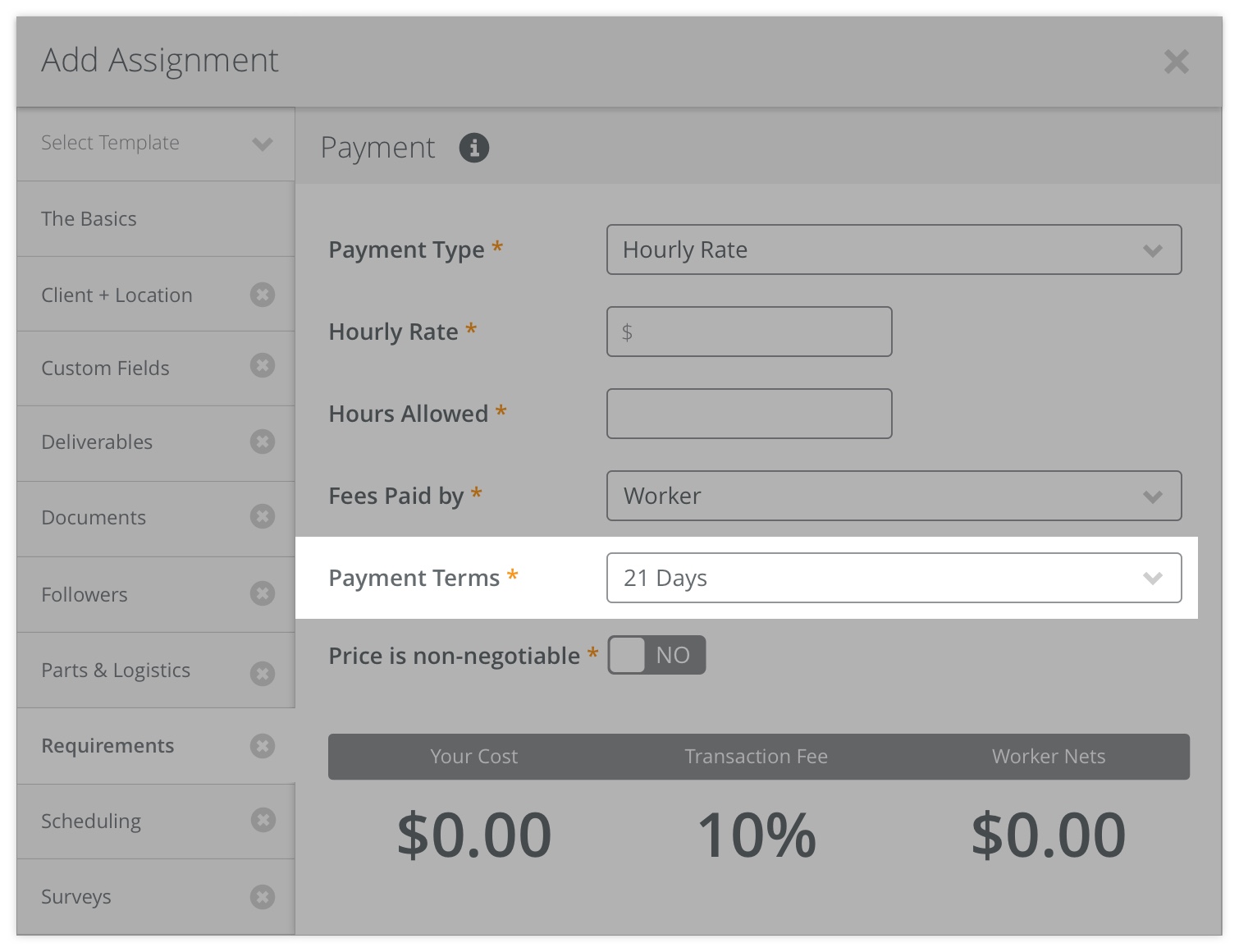The height and width of the screenshot is (952, 1239).
Task: Click the Payment info icon
Action: [473, 148]
